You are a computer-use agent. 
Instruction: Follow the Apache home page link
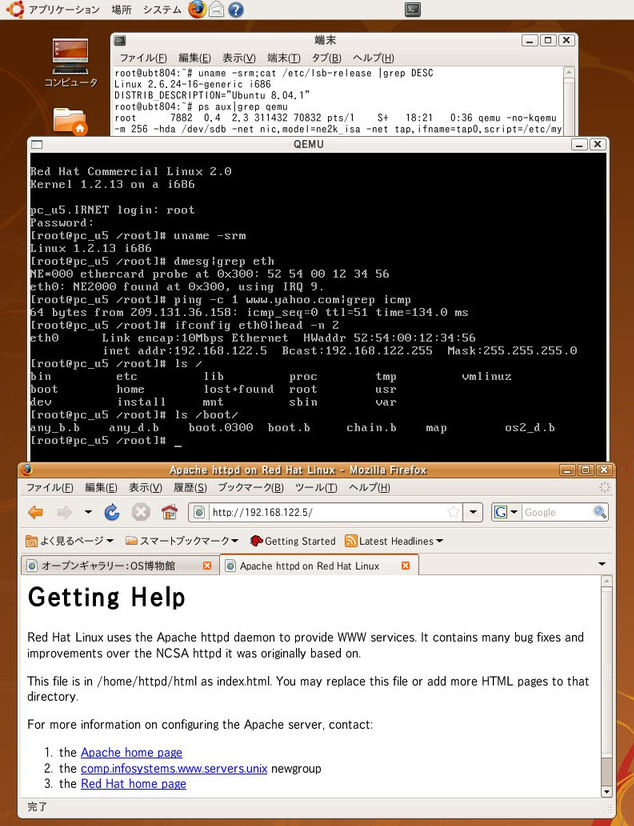(x=132, y=752)
